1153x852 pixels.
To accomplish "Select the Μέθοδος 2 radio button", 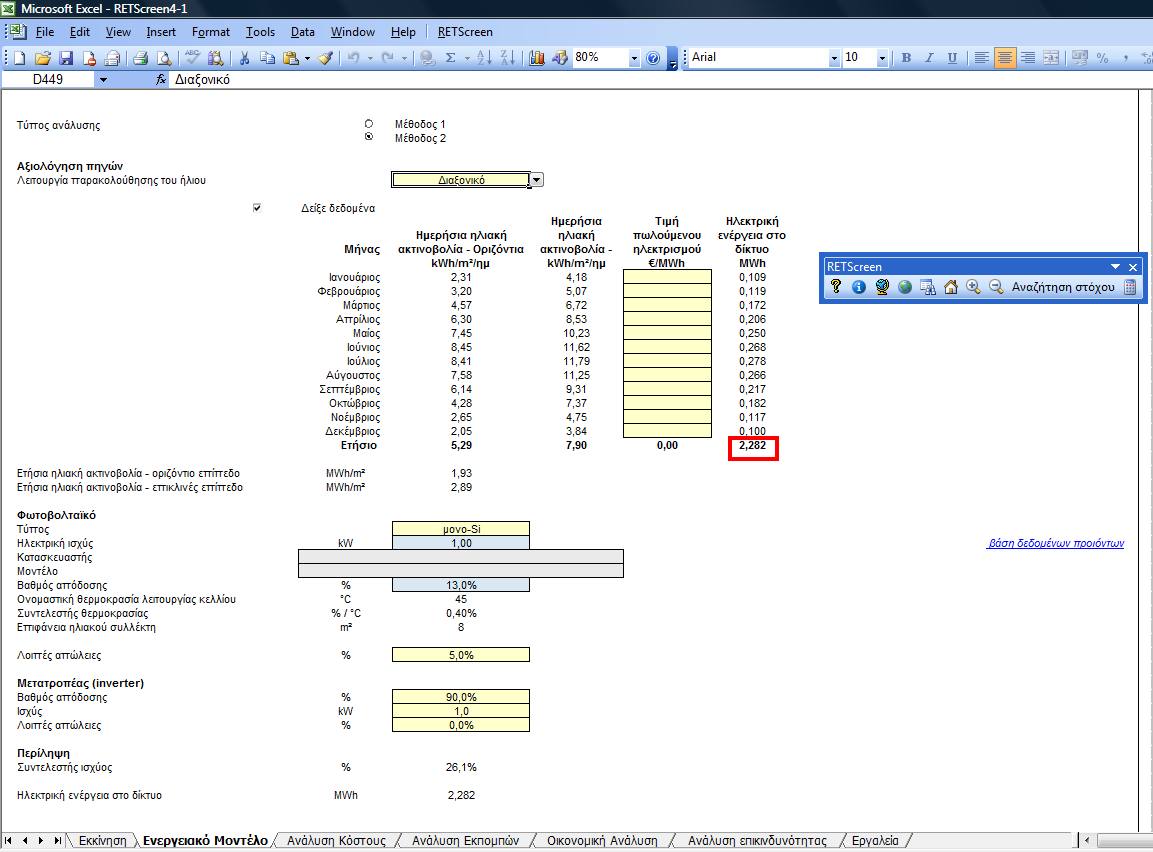I will coord(368,137).
